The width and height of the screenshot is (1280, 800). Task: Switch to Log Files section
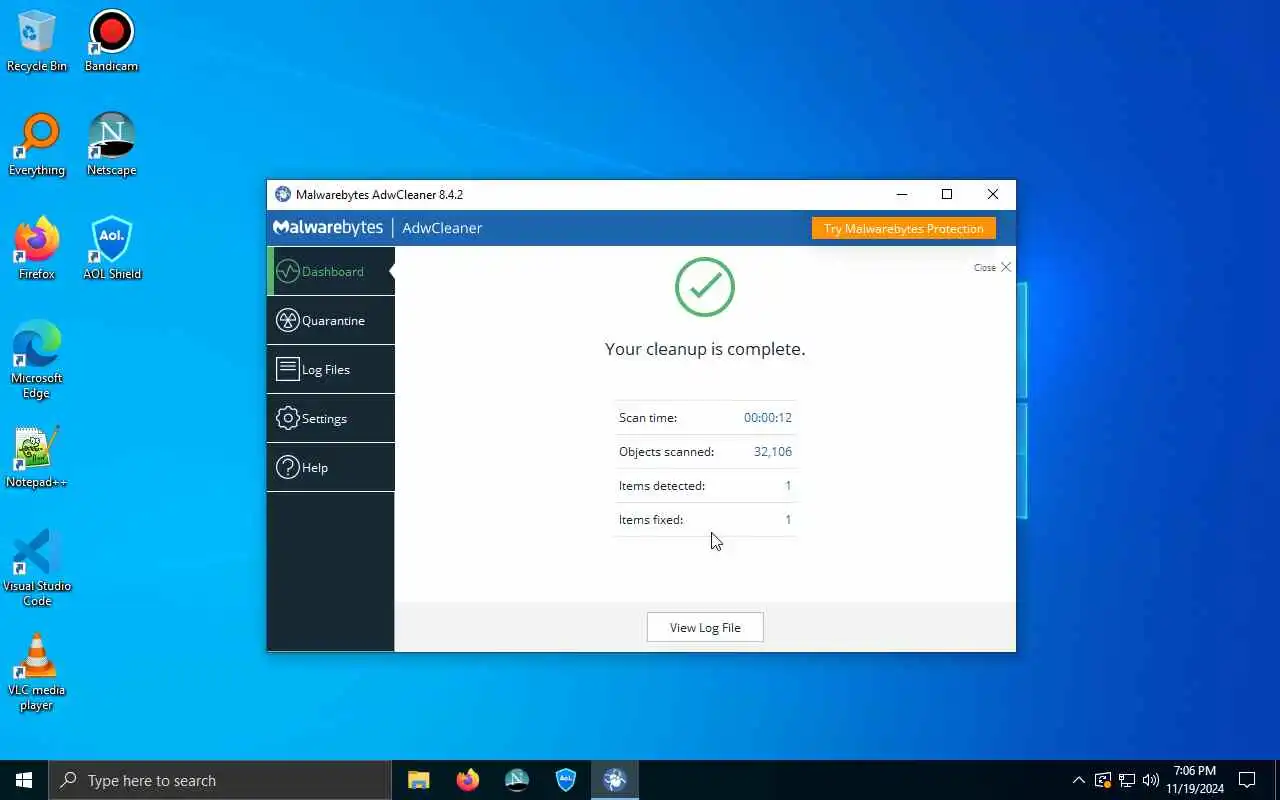pos(331,369)
